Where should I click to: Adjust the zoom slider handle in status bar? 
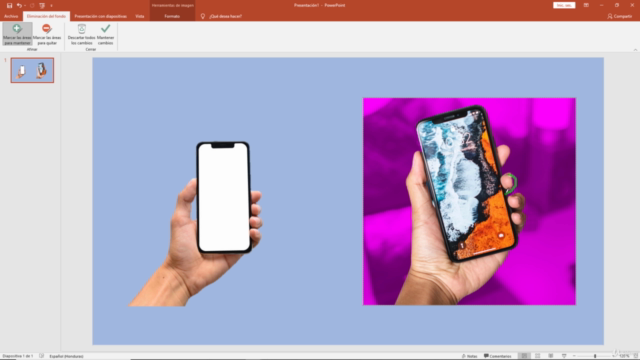[595, 356]
